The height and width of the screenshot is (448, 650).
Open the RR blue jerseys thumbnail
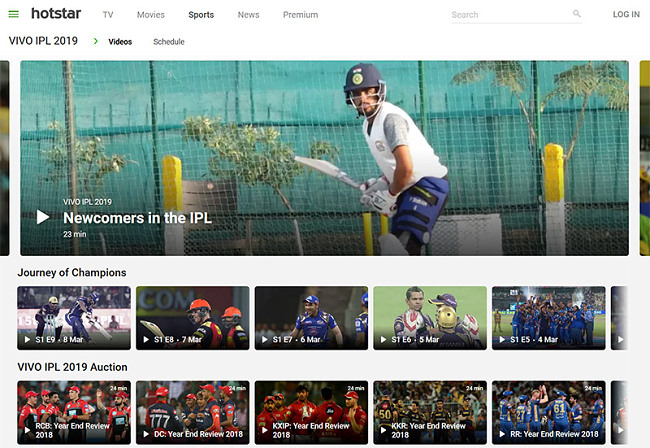[549, 412]
